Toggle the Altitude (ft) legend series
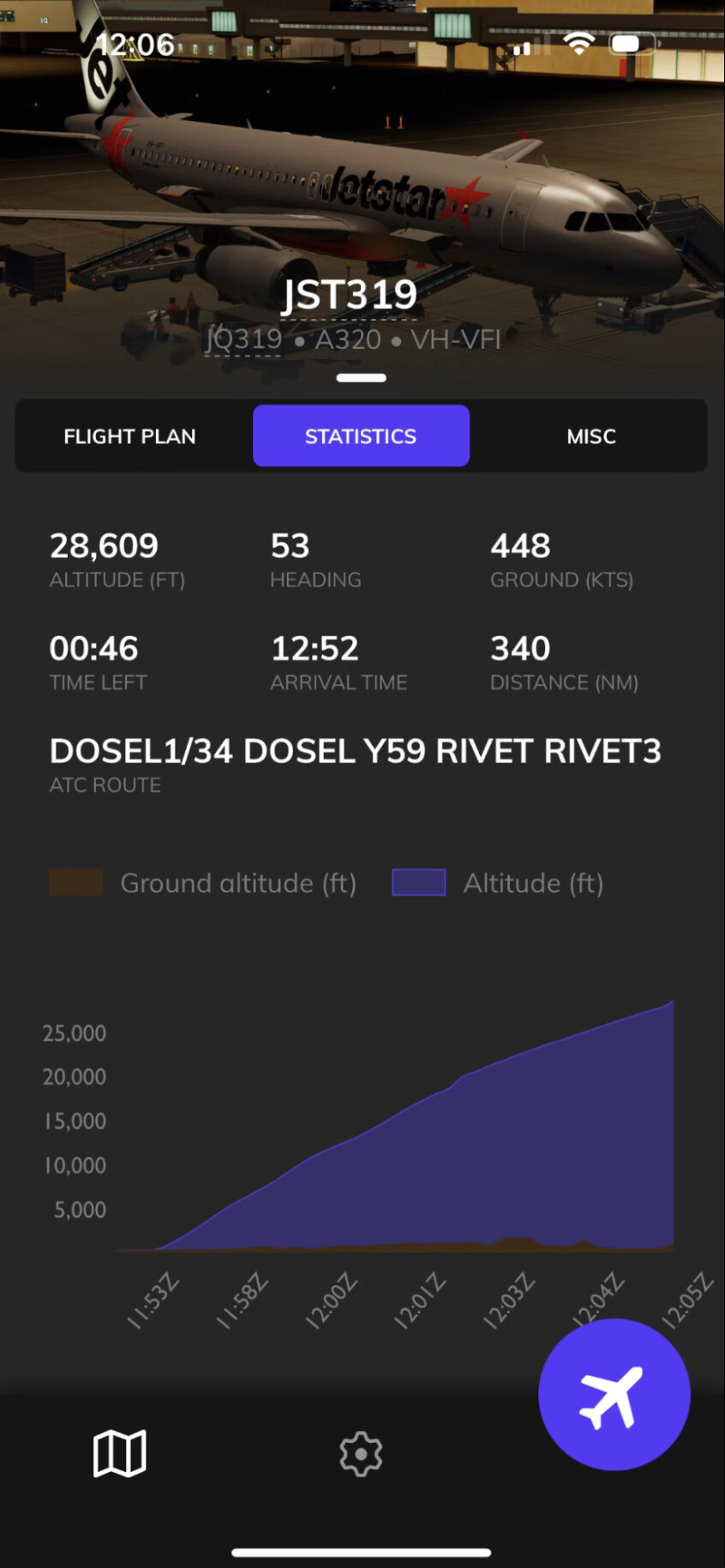The height and width of the screenshot is (1568, 725). pos(498,883)
